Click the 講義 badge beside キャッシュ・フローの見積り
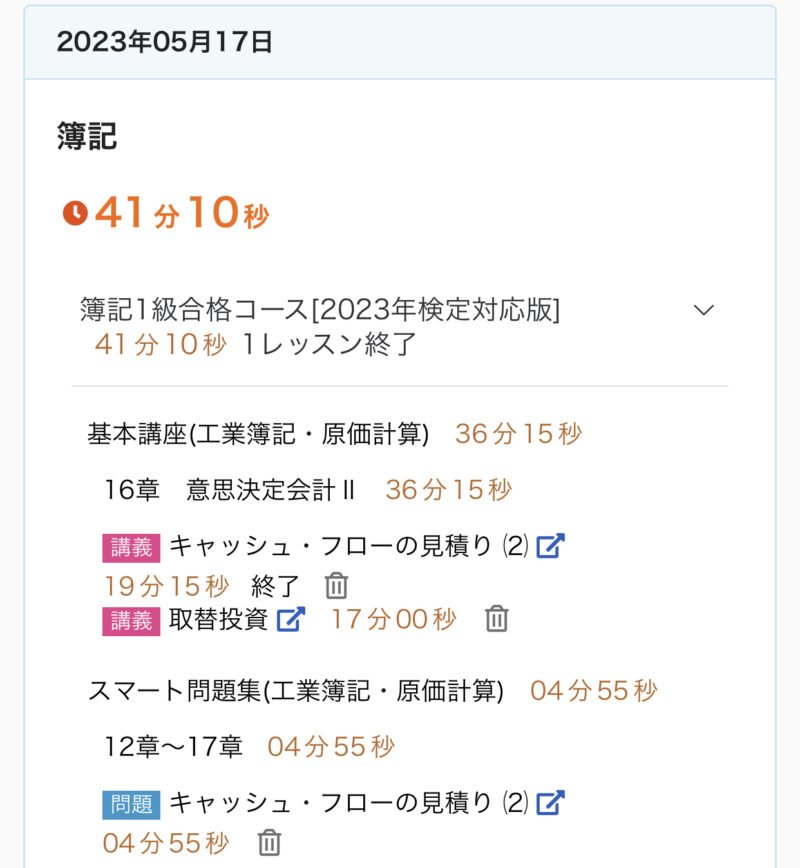800x868 pixels. [x=131, y=547]
